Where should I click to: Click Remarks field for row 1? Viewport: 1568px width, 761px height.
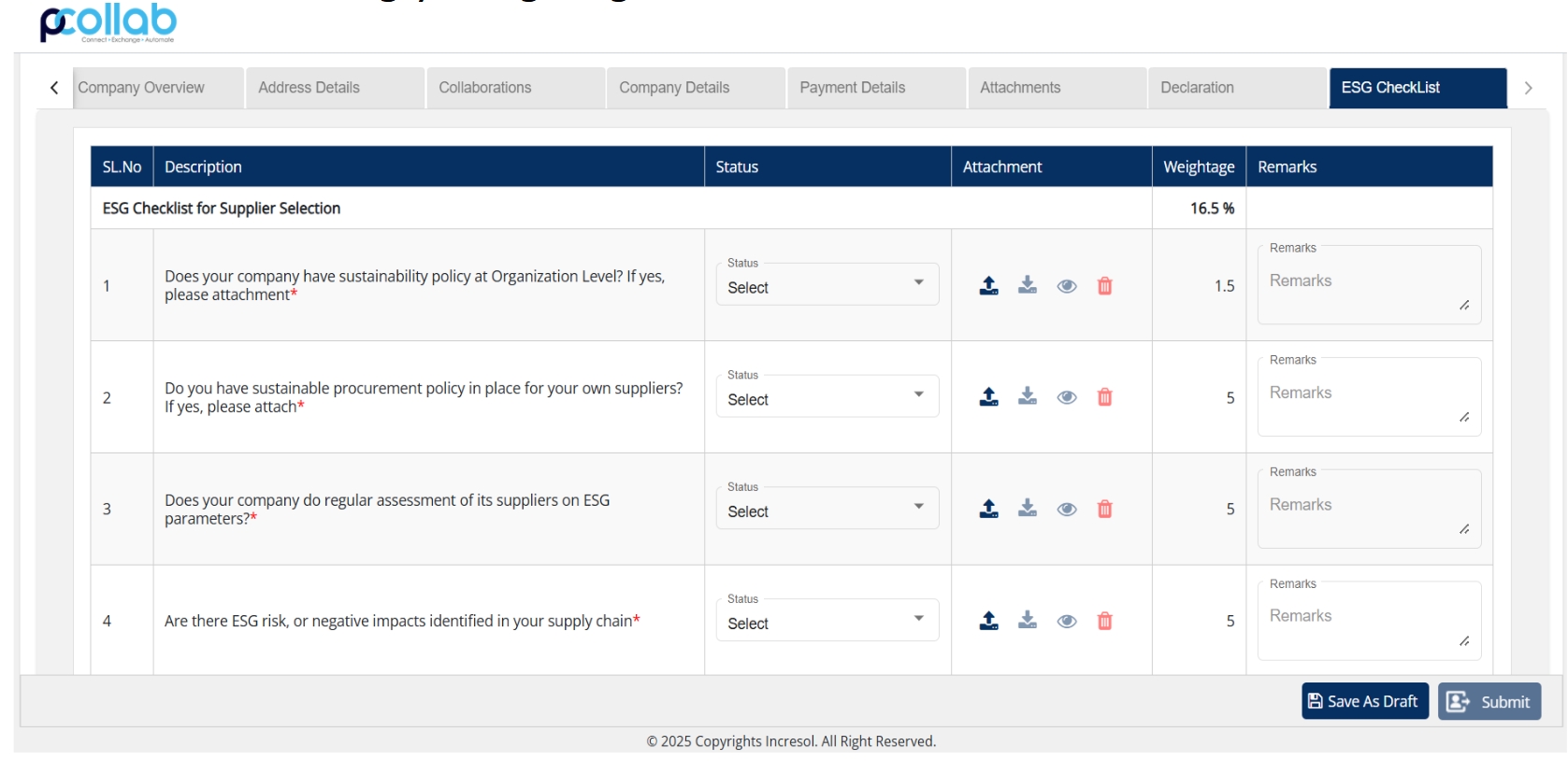click(x=1369, y=285)
